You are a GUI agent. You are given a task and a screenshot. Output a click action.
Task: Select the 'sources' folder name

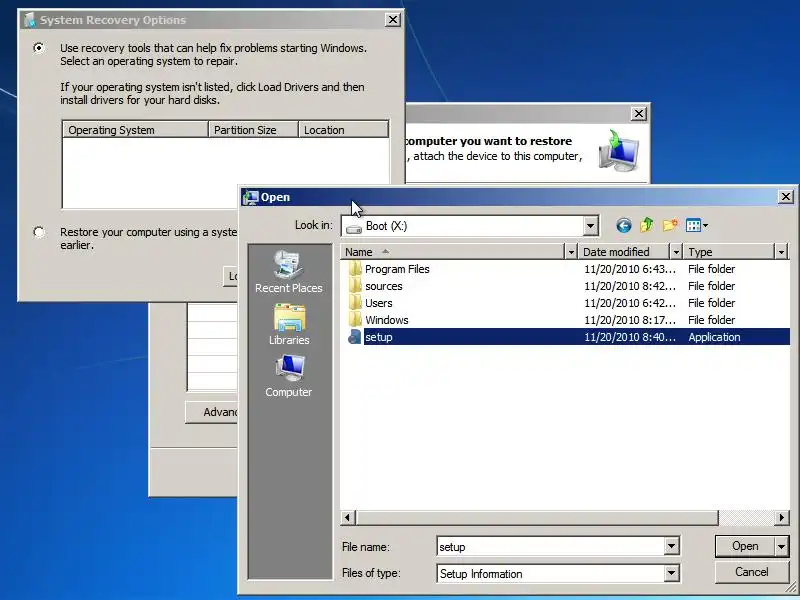384,286
